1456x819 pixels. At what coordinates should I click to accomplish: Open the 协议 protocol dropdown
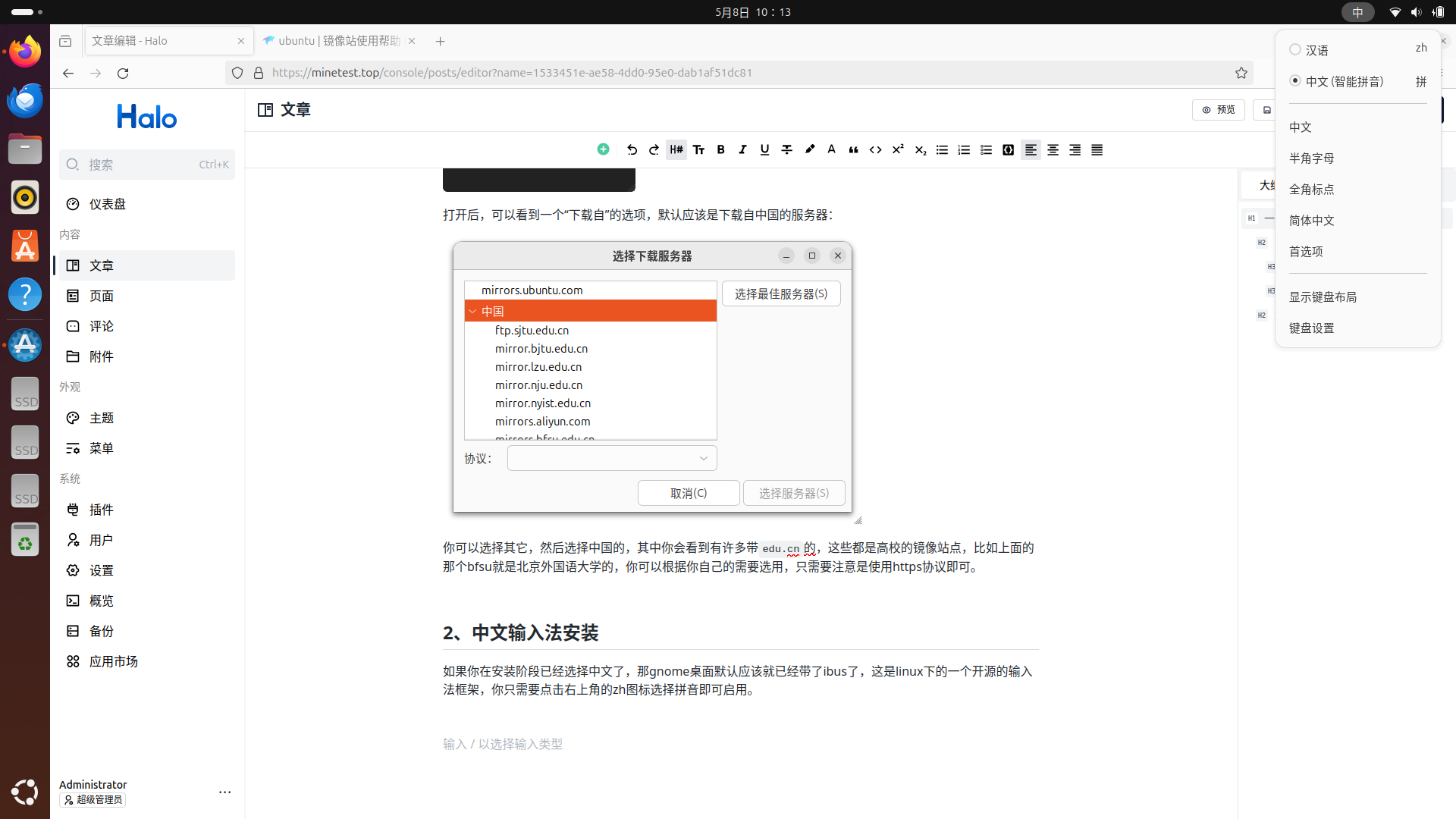[611, 458]
